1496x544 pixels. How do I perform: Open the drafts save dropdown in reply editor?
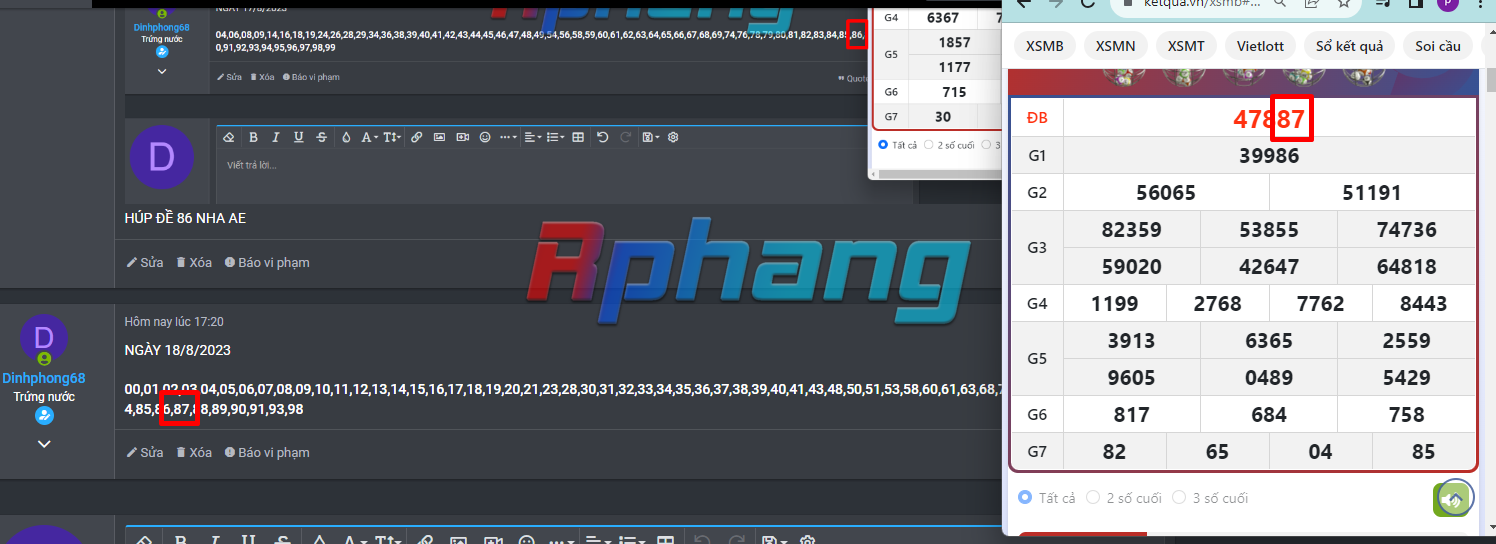point(651,137)
